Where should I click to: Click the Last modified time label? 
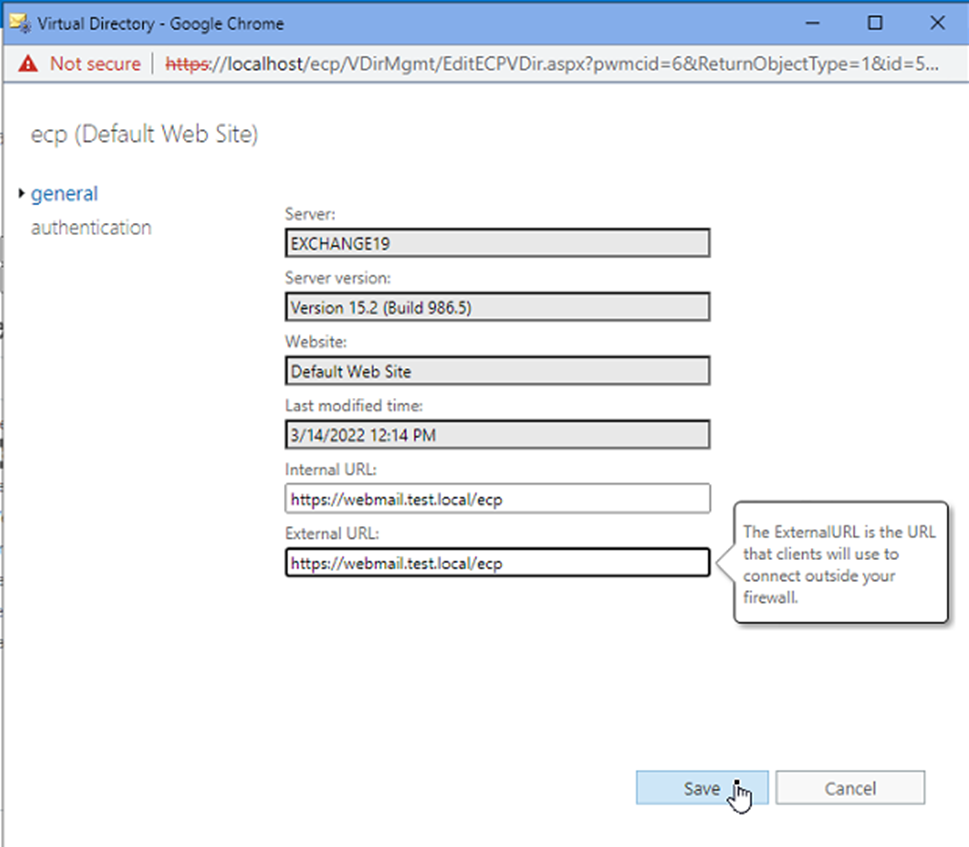353,405
